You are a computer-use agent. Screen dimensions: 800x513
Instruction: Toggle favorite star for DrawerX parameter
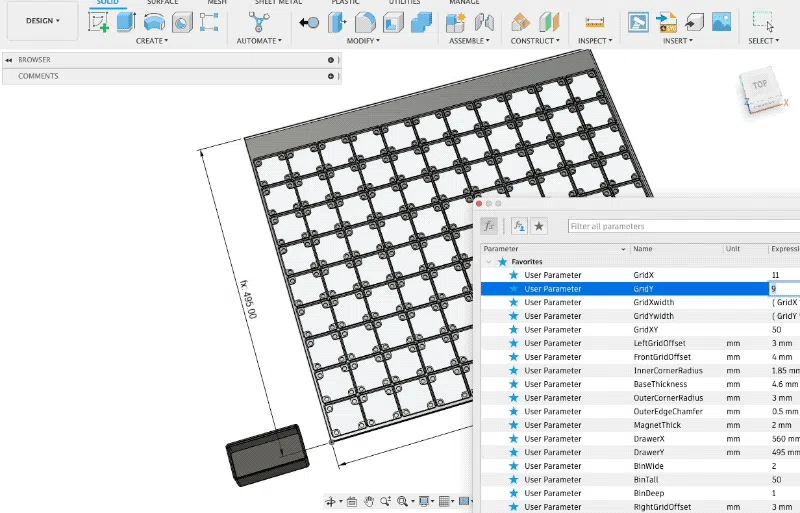coord(514,438)
